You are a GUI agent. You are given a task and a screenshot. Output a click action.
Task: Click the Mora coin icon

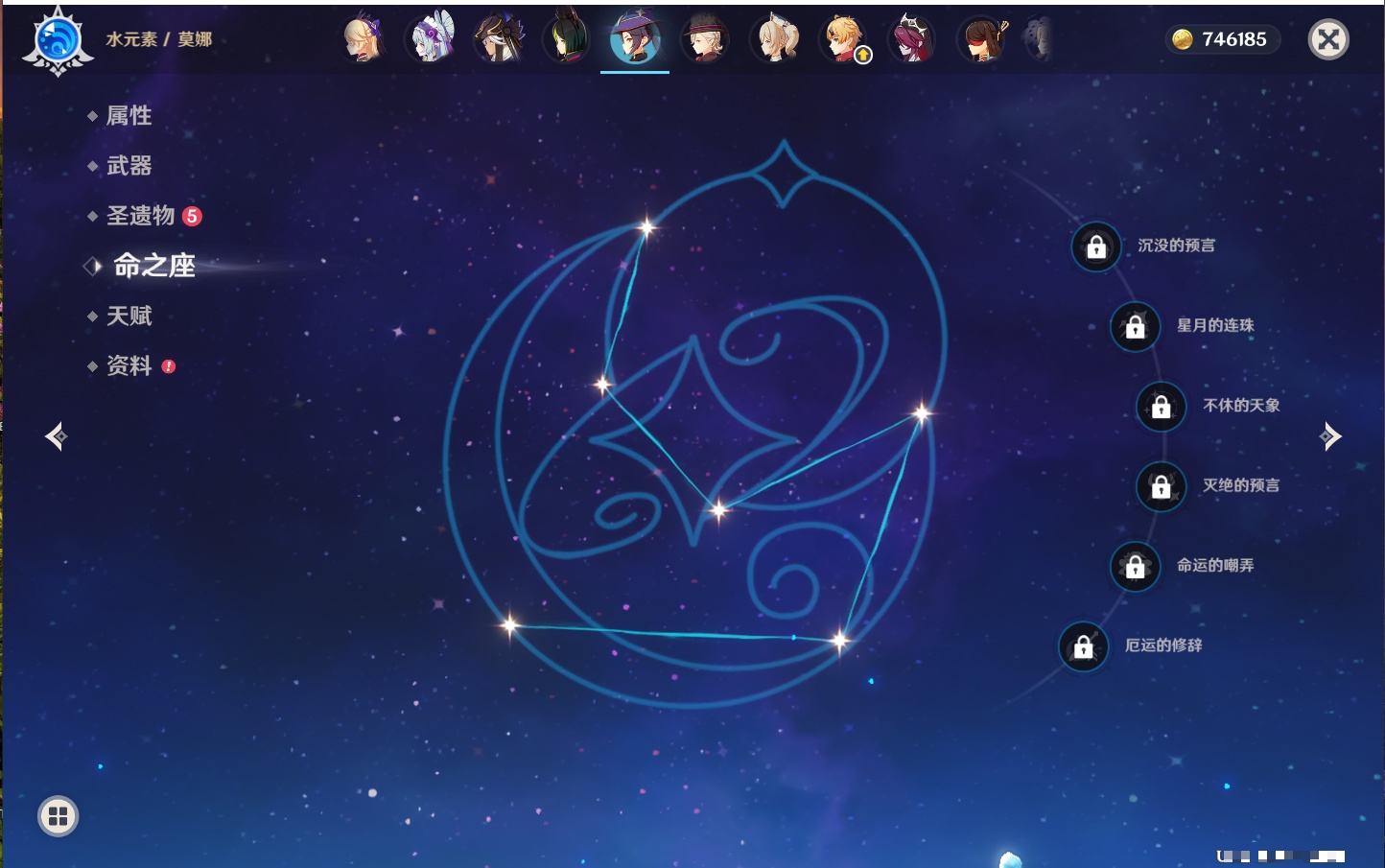pyautogui.click(x=1183, y=39)
